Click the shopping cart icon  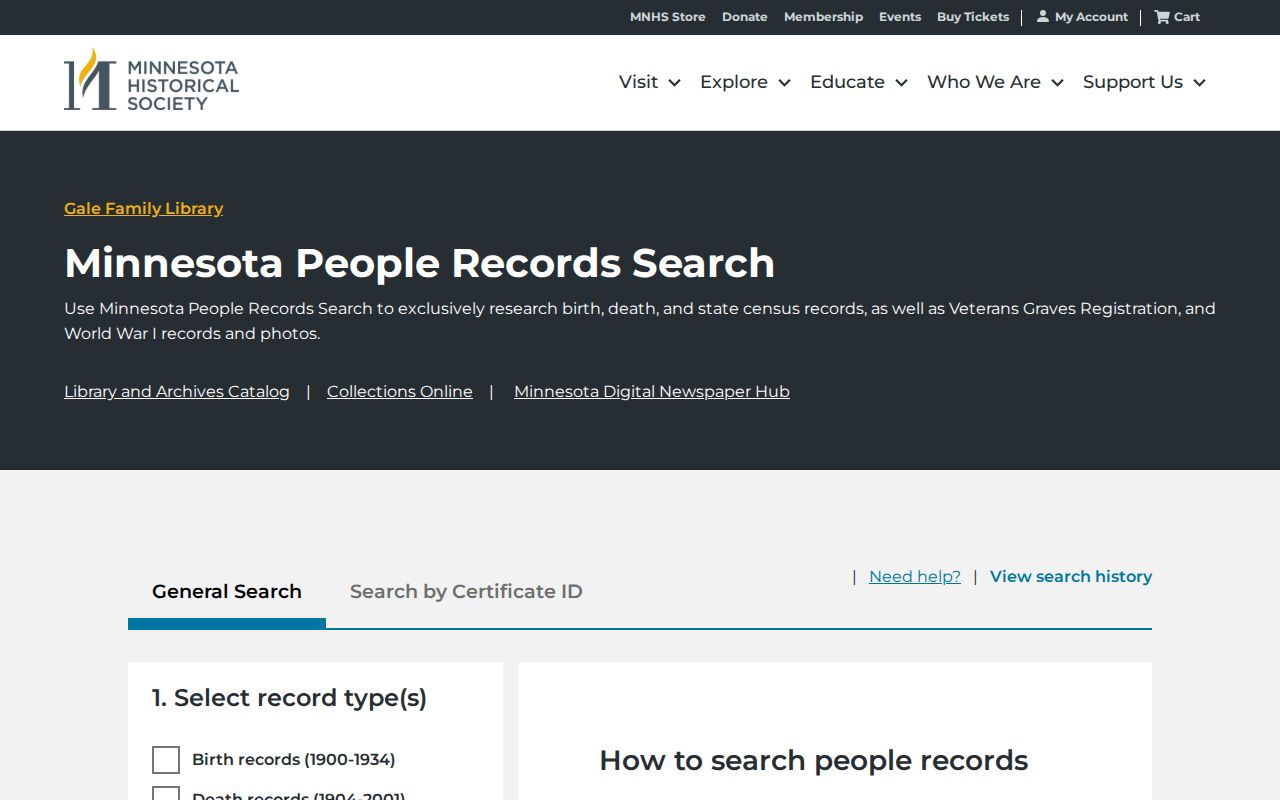point(1162,16)
